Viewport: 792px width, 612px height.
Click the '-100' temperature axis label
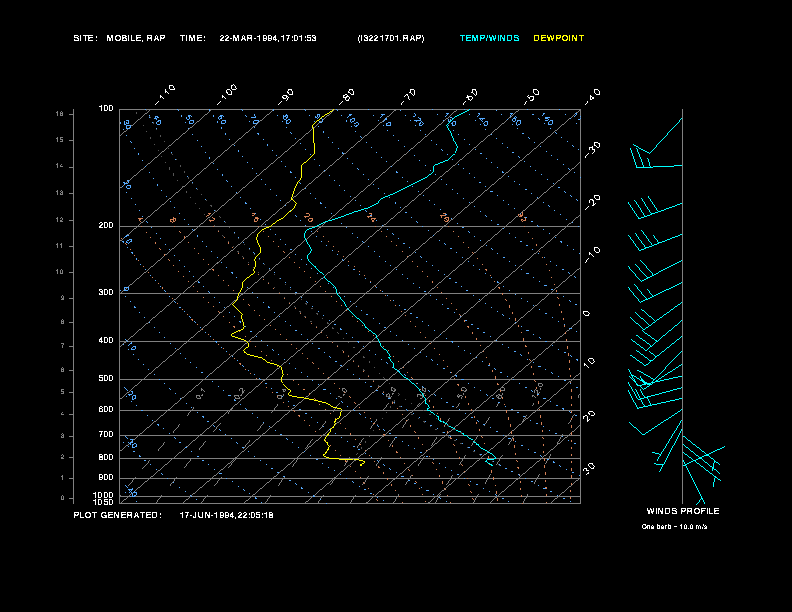coord(227,94)
